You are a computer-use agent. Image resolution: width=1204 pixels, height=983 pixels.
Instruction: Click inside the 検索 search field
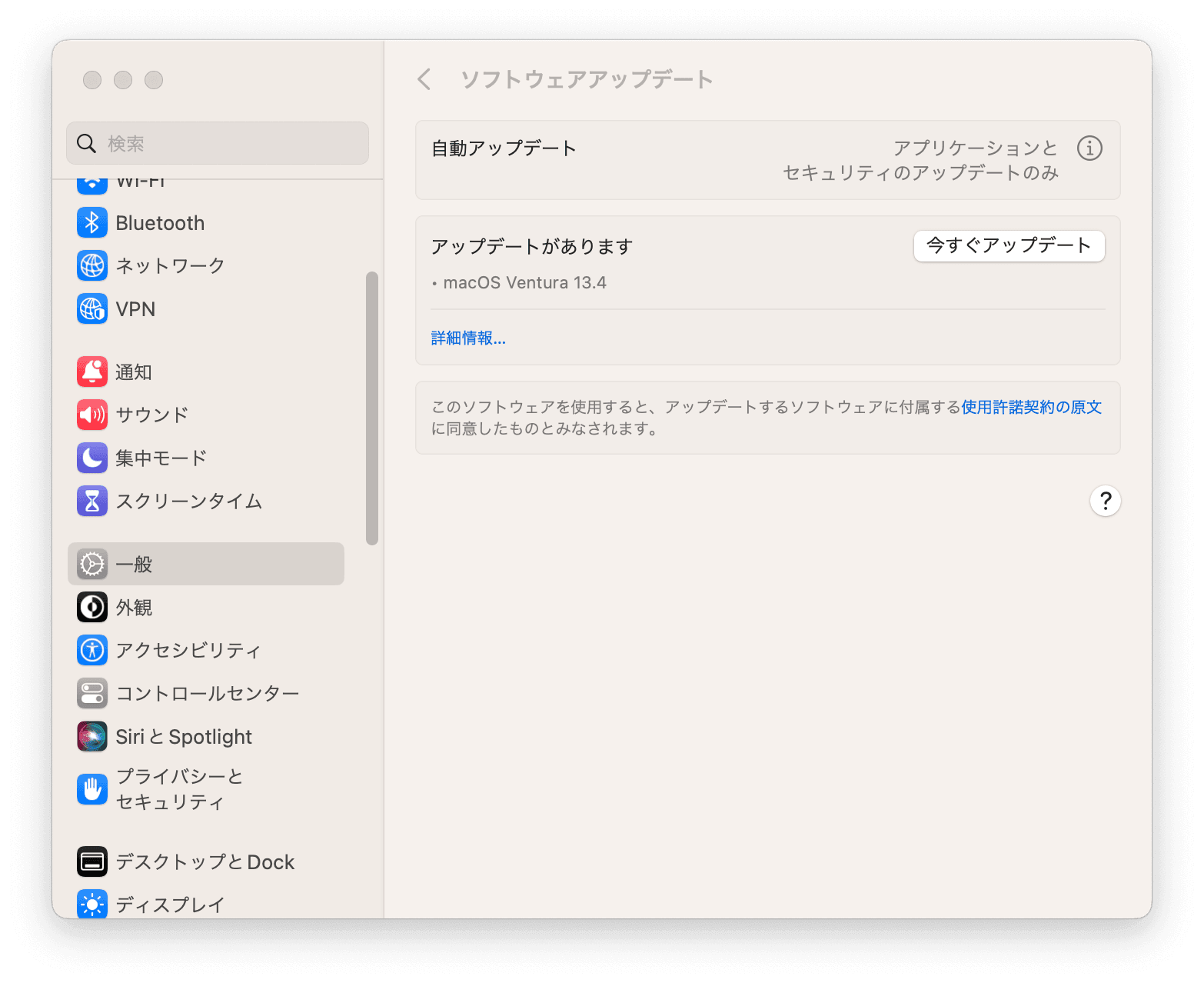(218, 143)
